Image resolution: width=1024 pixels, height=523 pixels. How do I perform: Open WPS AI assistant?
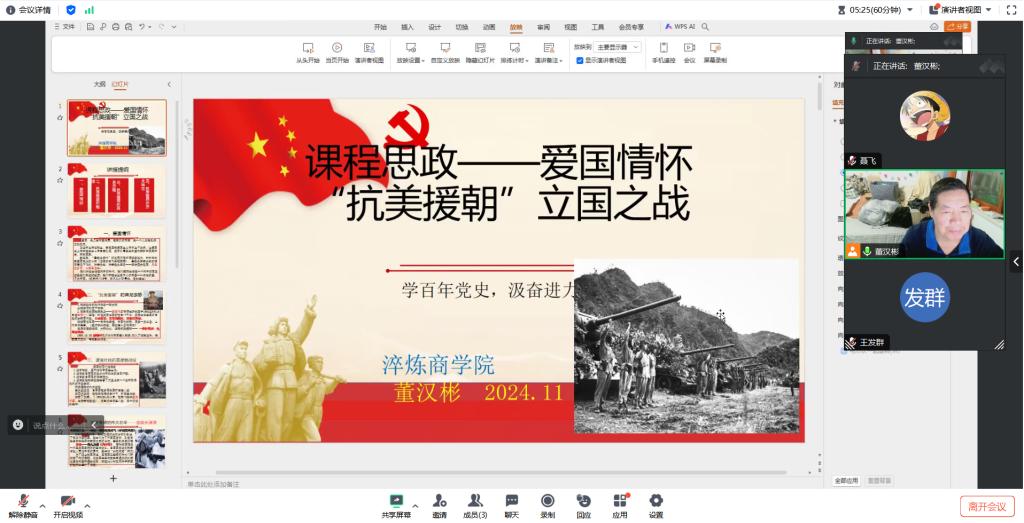(680, 27)
